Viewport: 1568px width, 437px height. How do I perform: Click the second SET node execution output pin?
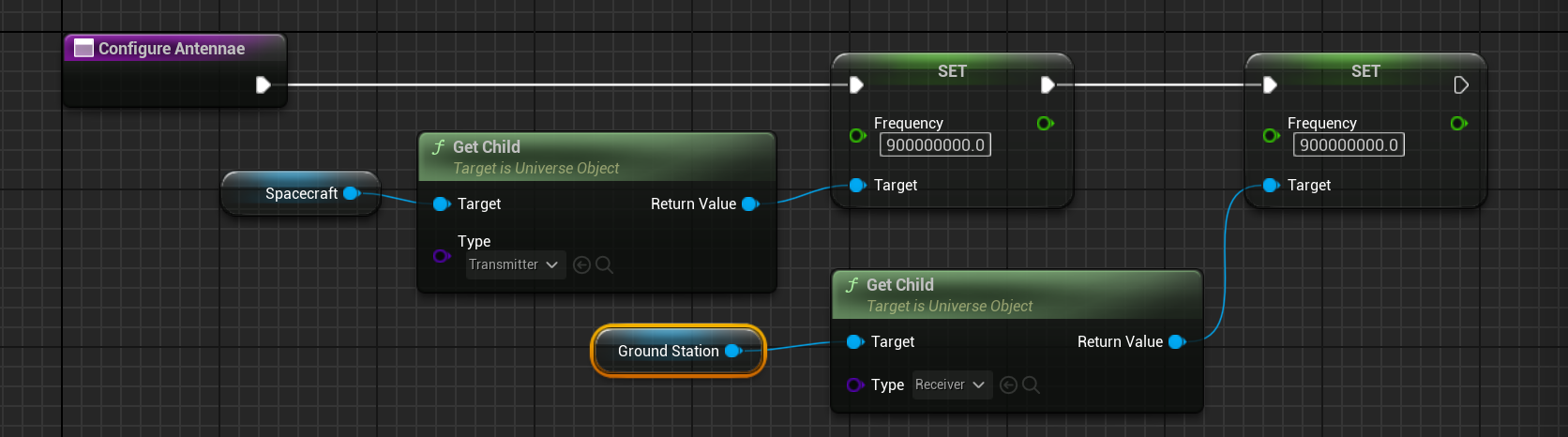(1460, 85)
